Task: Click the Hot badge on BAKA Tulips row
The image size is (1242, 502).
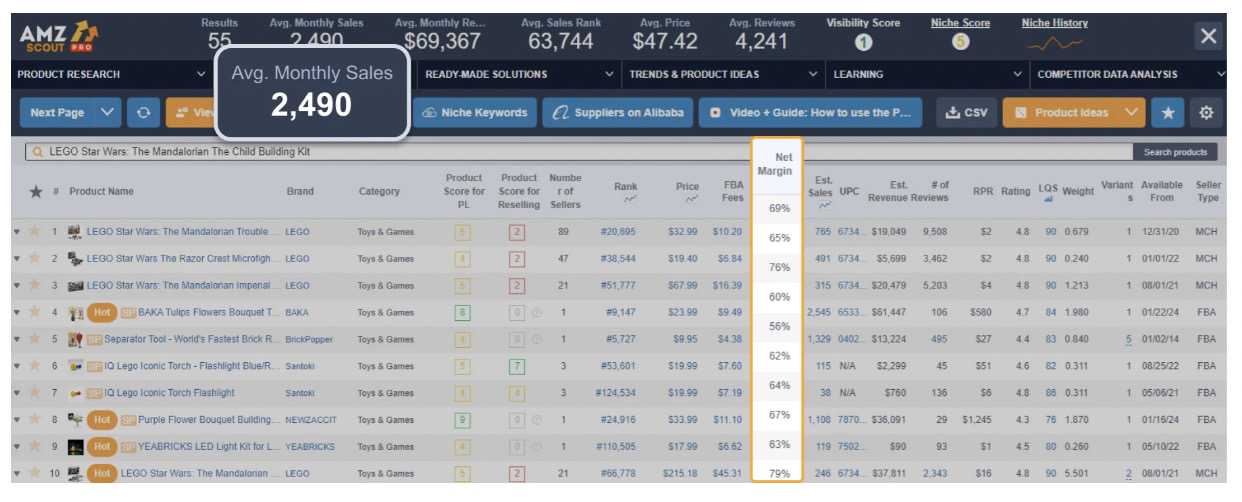Action: (x=102, y=312)
